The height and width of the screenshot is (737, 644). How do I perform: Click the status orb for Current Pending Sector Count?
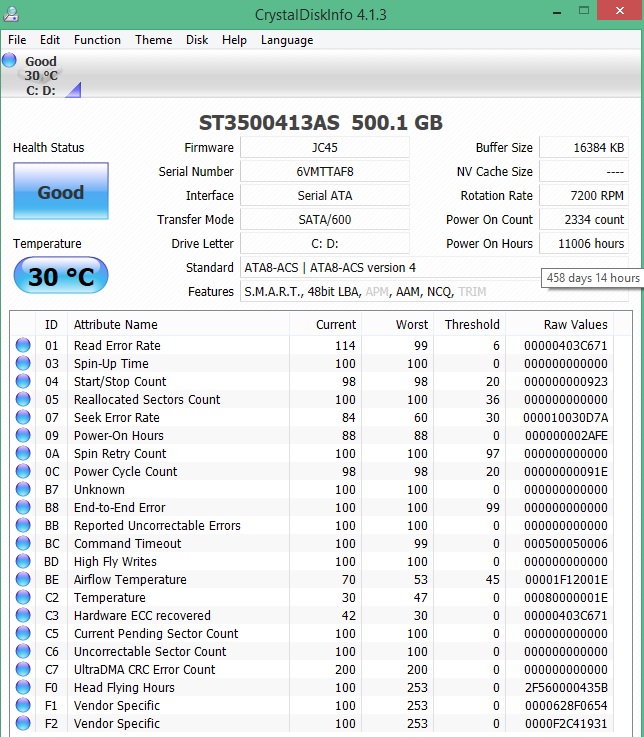click(23, 633)
